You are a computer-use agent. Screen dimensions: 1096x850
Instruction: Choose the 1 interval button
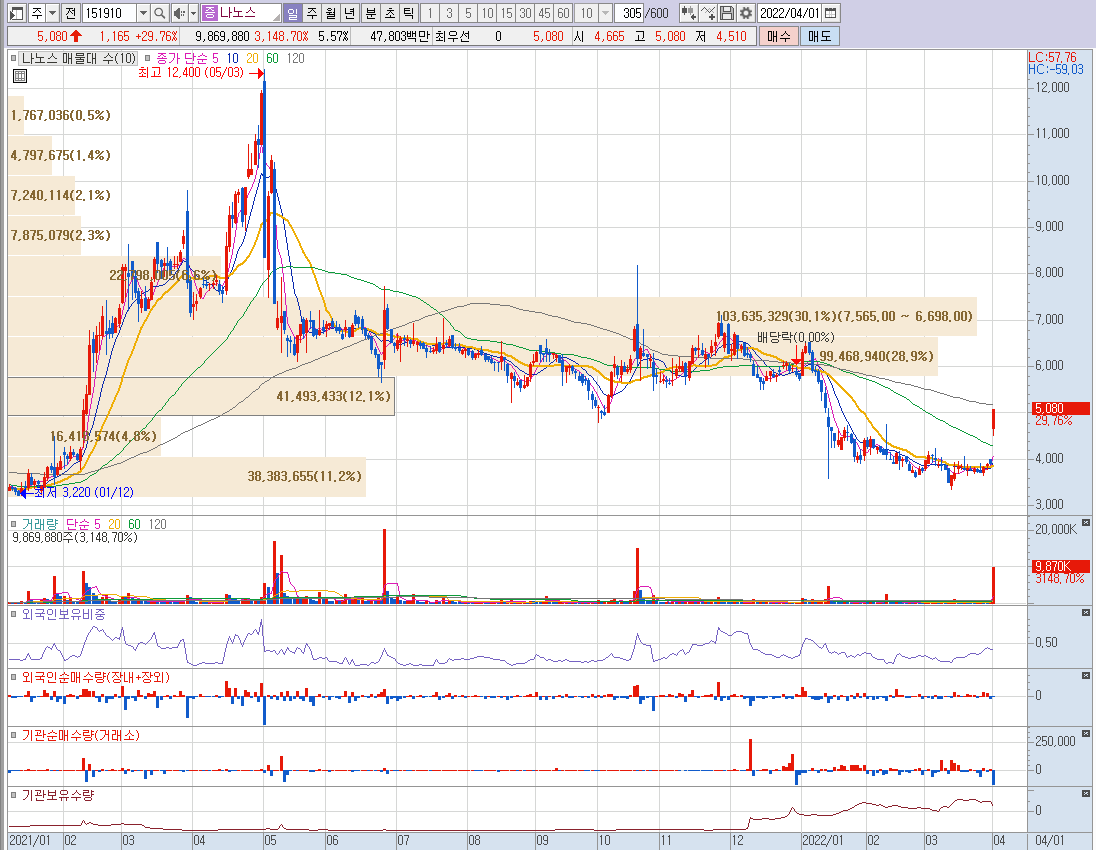point(430,13)
